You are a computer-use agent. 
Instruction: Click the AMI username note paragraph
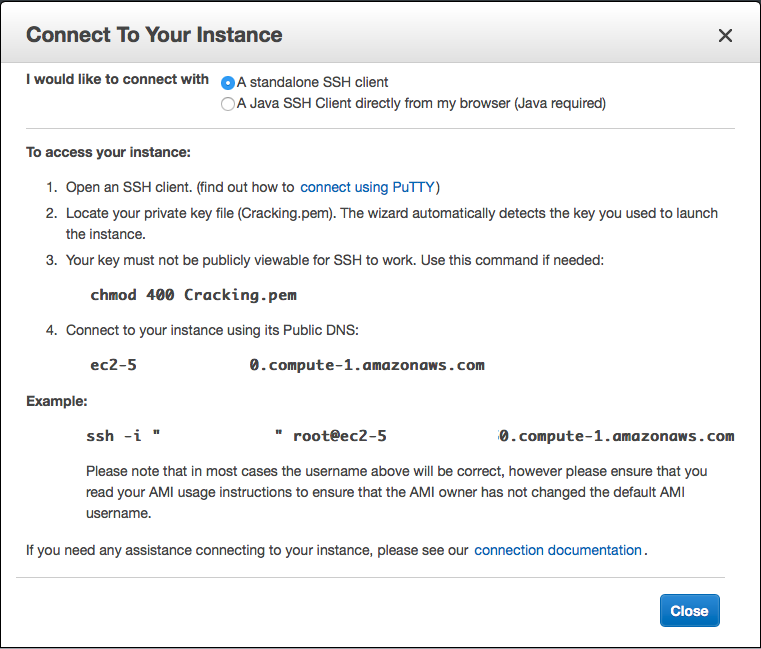click(398, 492)
